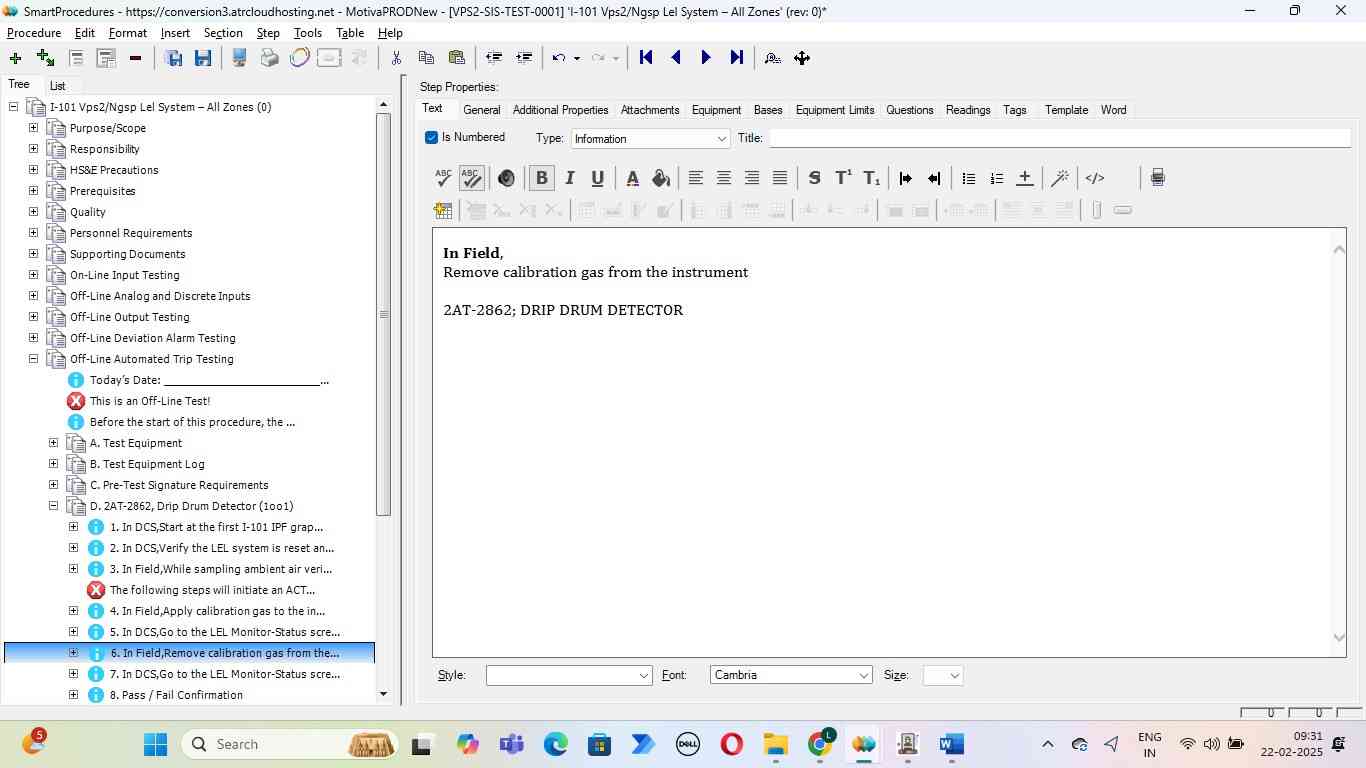Click the scissors cut icon

coord(396,58)
